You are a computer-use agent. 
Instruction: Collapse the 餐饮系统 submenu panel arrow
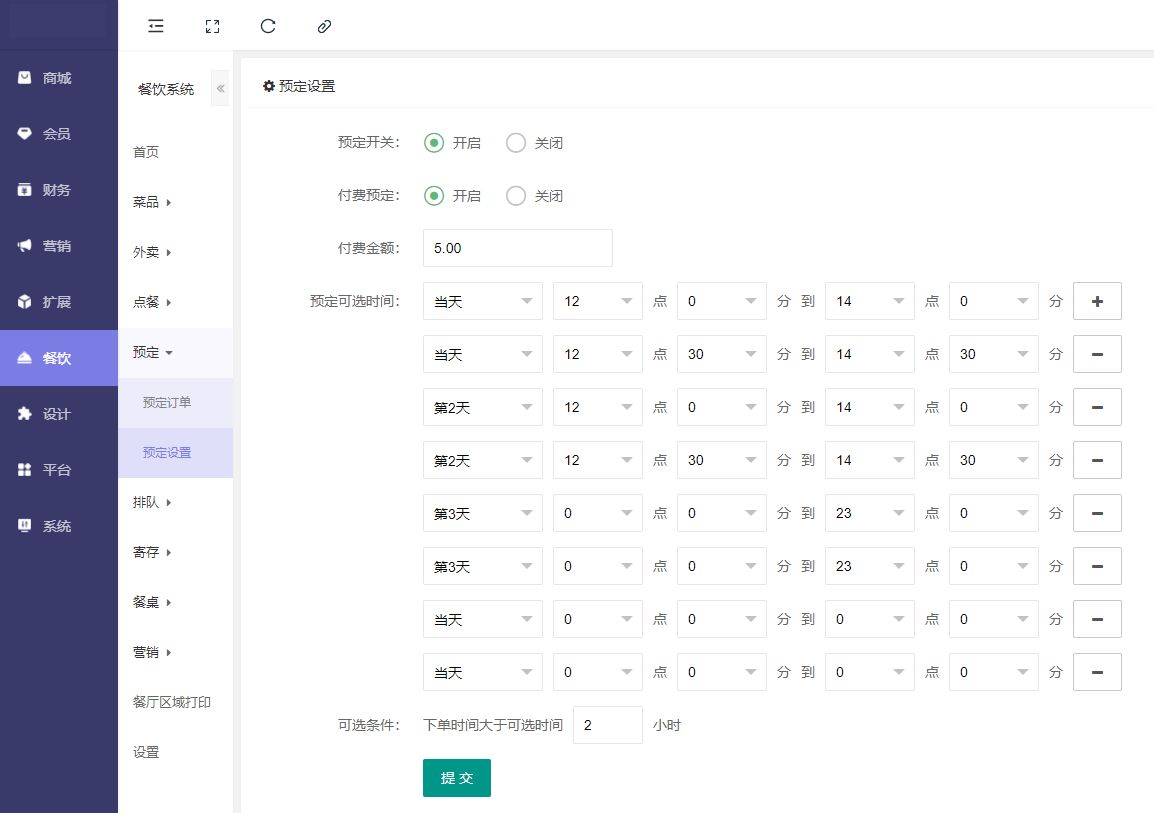(221, 89)
